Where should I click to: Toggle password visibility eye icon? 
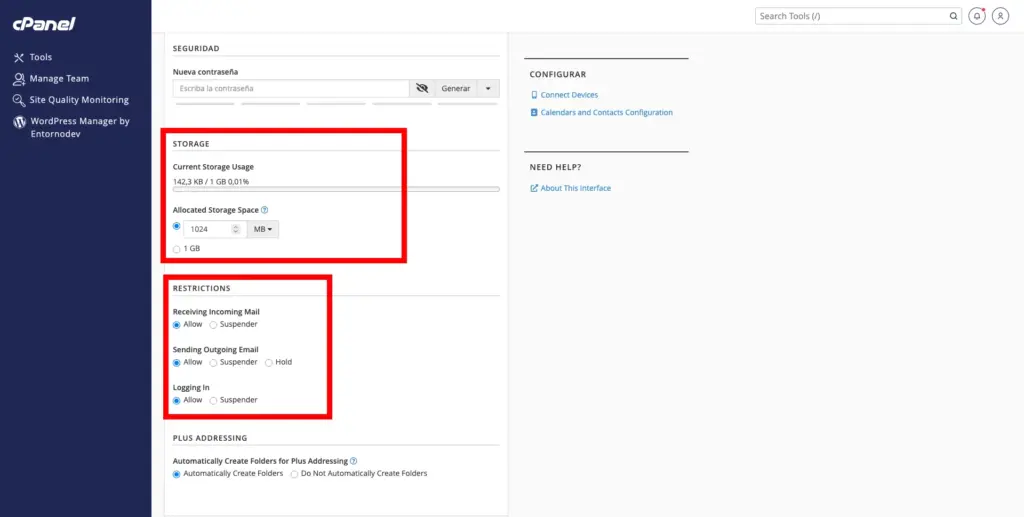tap(422, 88)
